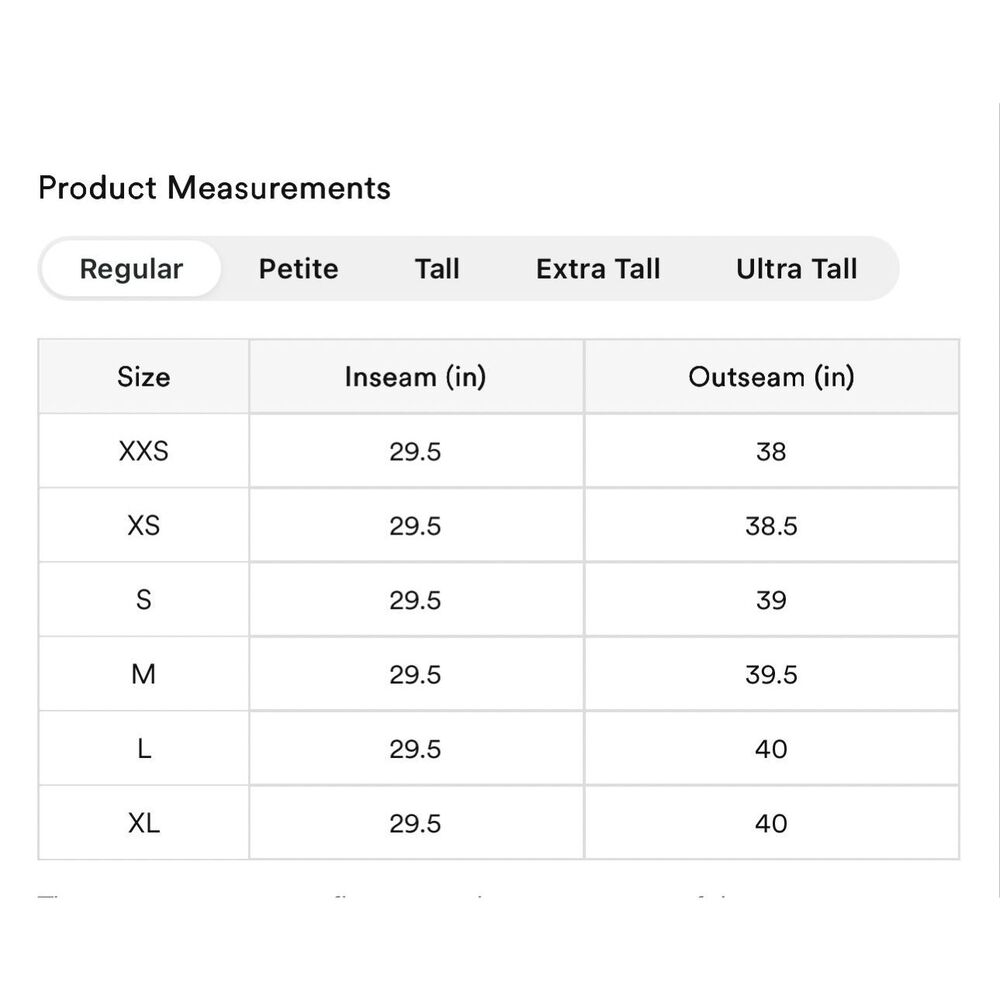Select the M size row label

(x=143, y=674)
